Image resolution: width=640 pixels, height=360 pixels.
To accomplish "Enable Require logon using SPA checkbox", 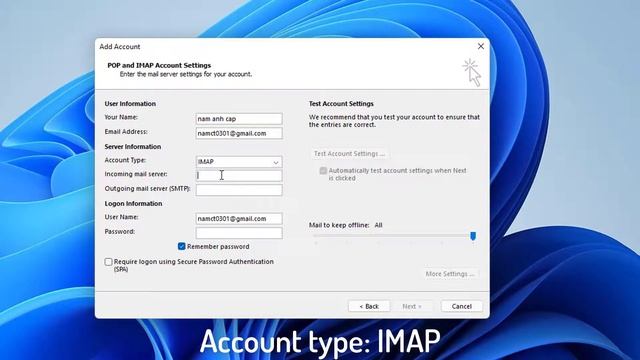I will click(108, 262).
